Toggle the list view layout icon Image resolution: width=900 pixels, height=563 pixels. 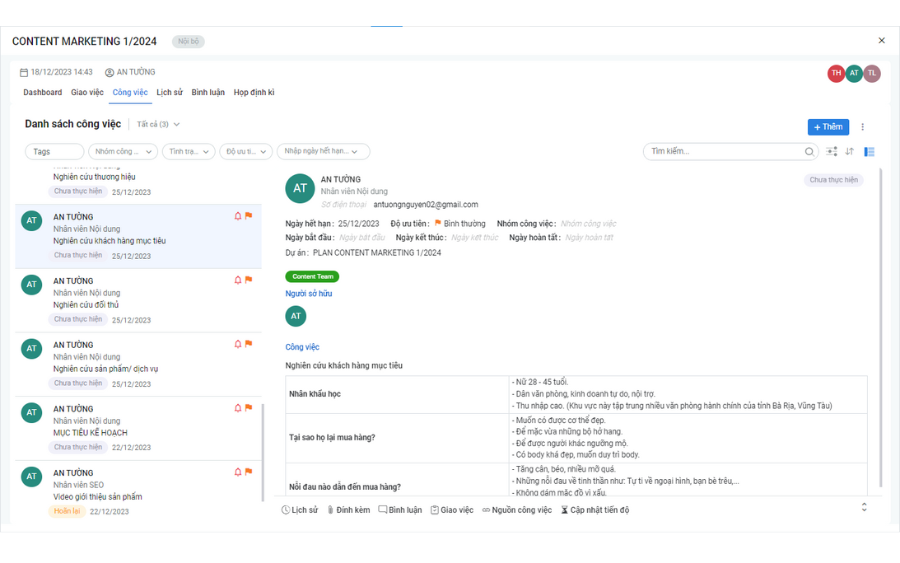tap(869, 152)
